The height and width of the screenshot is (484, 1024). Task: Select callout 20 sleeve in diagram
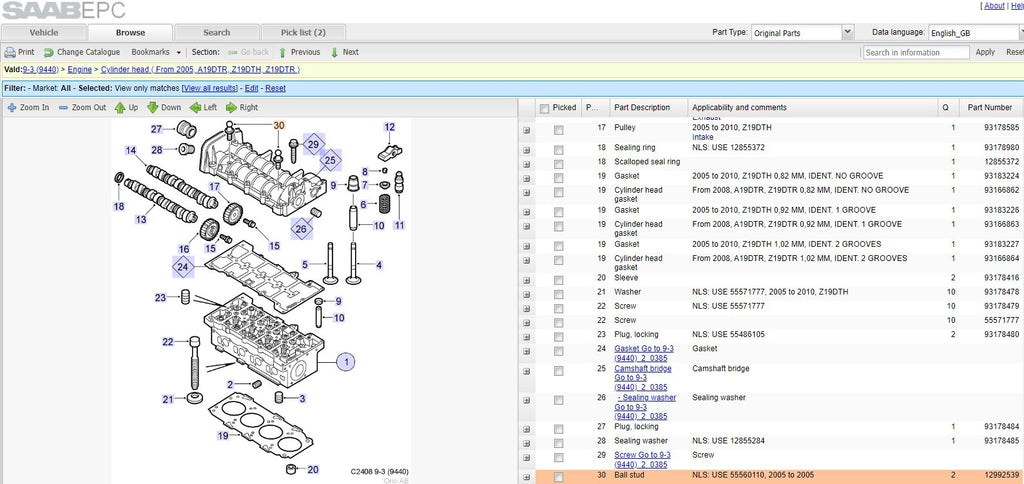click(x=313, y=470)
